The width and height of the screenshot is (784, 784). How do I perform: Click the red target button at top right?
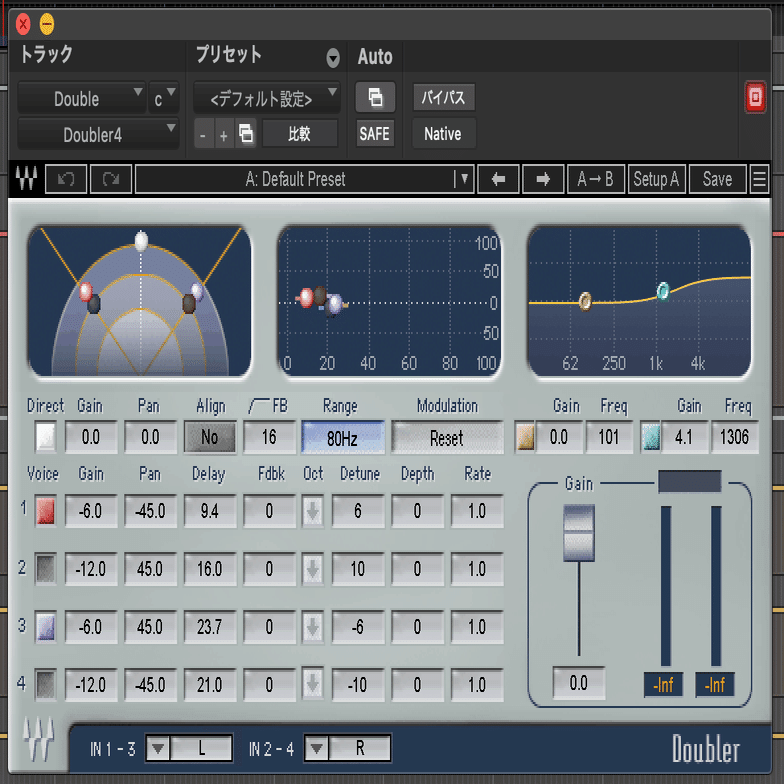click(755, 96)
